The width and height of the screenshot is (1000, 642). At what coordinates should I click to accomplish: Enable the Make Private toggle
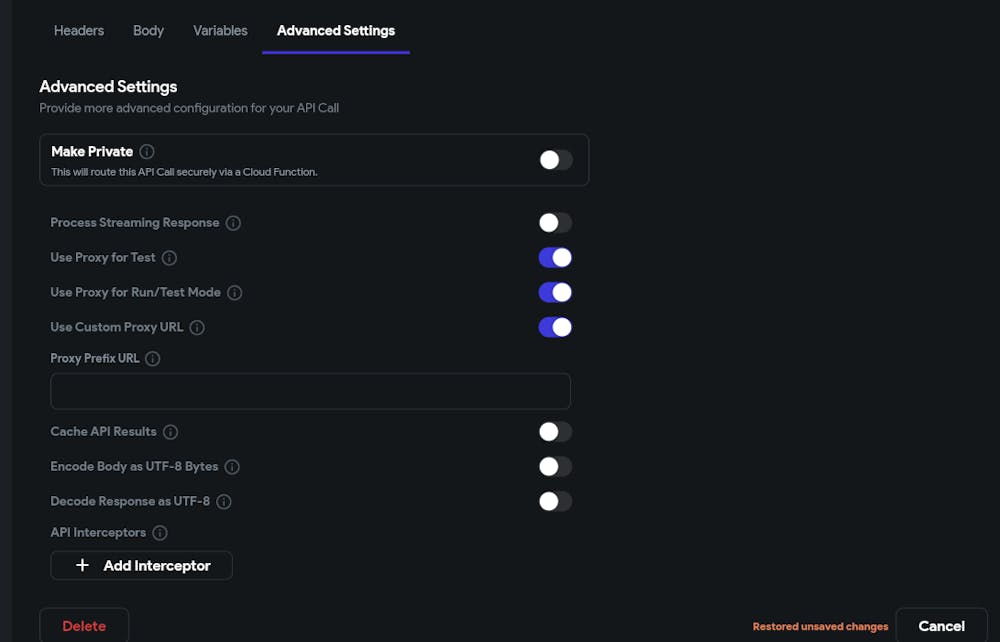555,160
